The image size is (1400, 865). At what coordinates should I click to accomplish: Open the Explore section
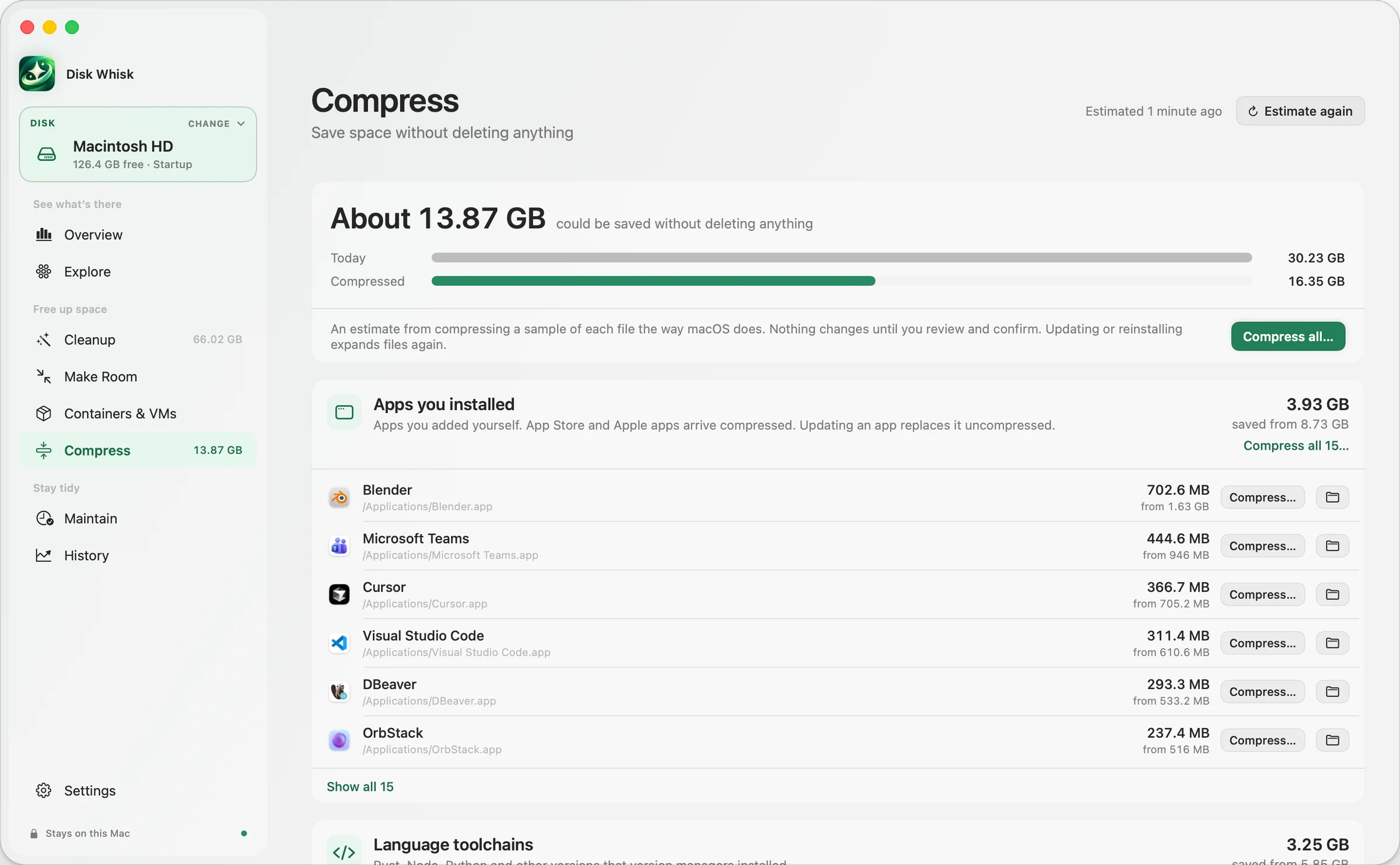pyautogui.click(x=138, y=271)
